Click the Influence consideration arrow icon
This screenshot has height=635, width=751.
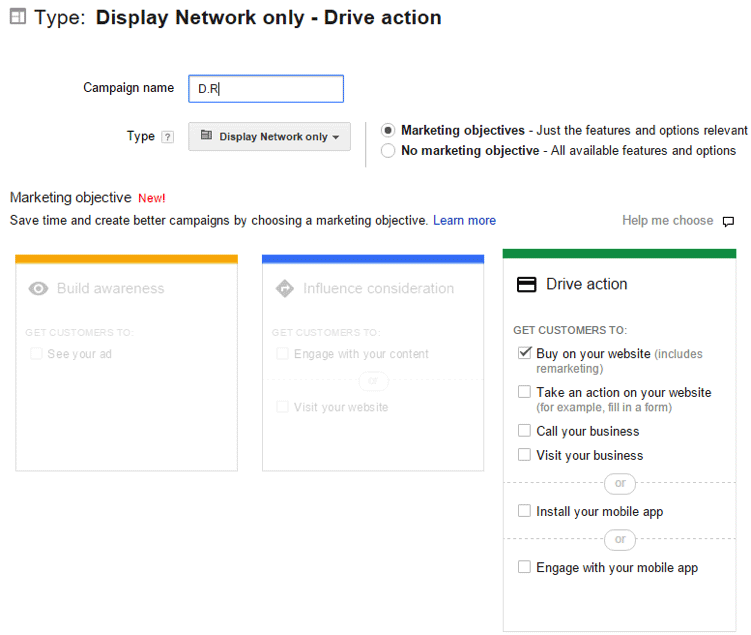point(284,289)
